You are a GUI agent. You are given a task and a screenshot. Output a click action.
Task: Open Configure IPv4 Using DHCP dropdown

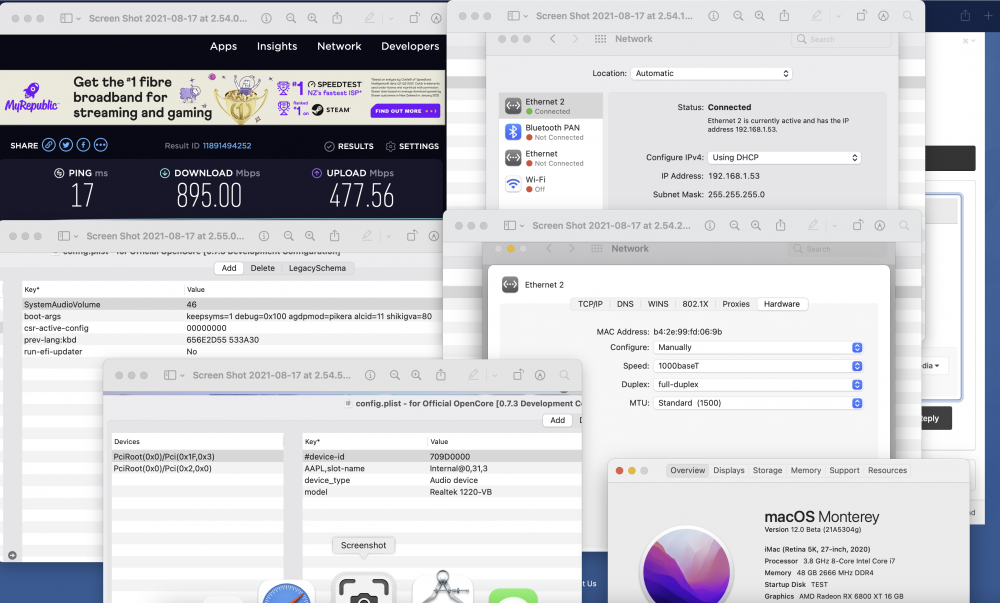[x=784, y=157]
